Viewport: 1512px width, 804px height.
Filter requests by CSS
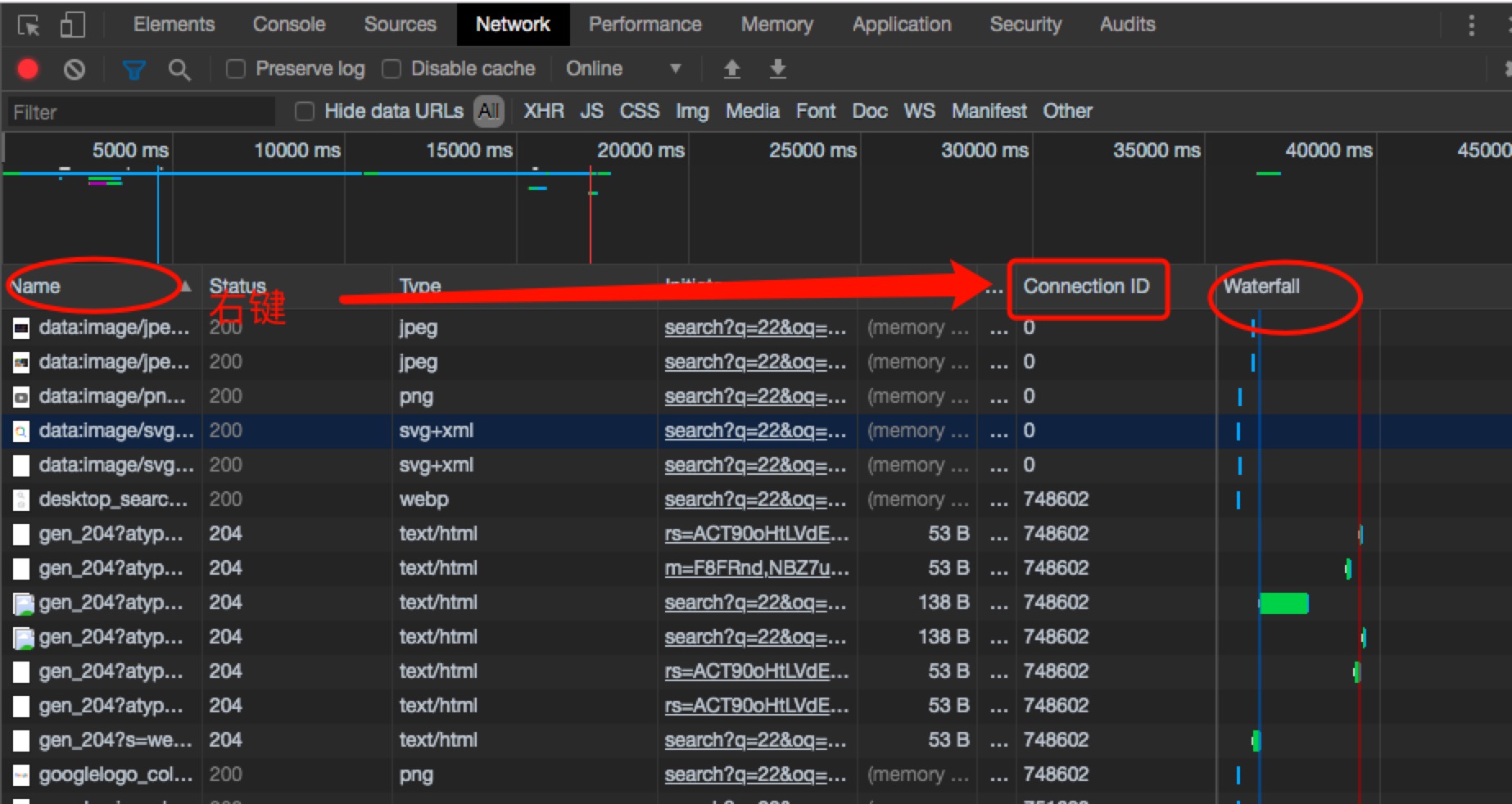point(639,111)
